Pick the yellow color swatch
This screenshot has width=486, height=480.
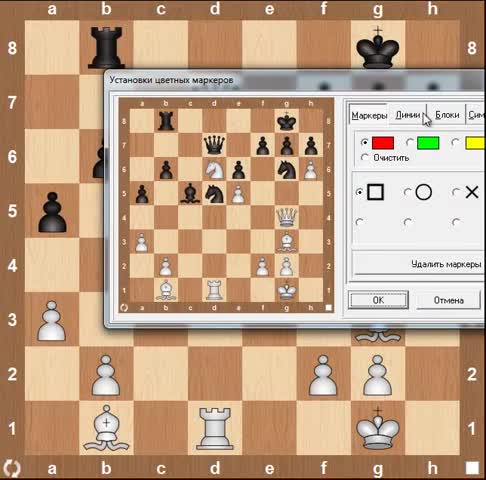tap(475, 143)
